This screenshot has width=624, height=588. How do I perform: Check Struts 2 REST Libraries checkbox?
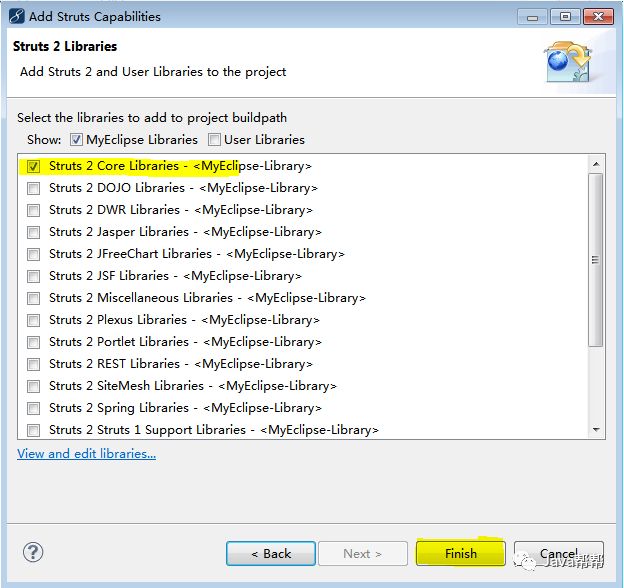[33, 364]
